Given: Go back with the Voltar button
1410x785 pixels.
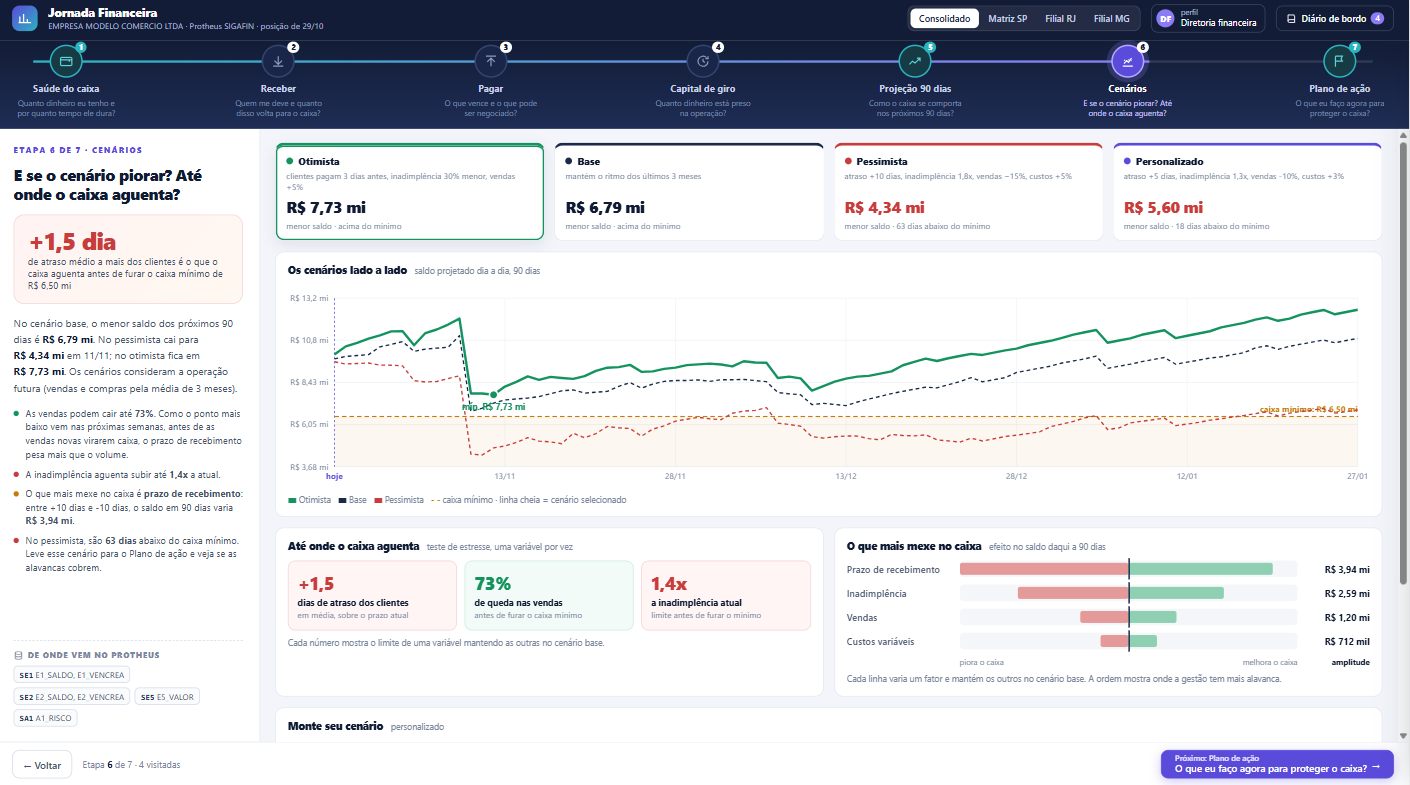Looking at the screenshot, I should [x=42, y=765].
